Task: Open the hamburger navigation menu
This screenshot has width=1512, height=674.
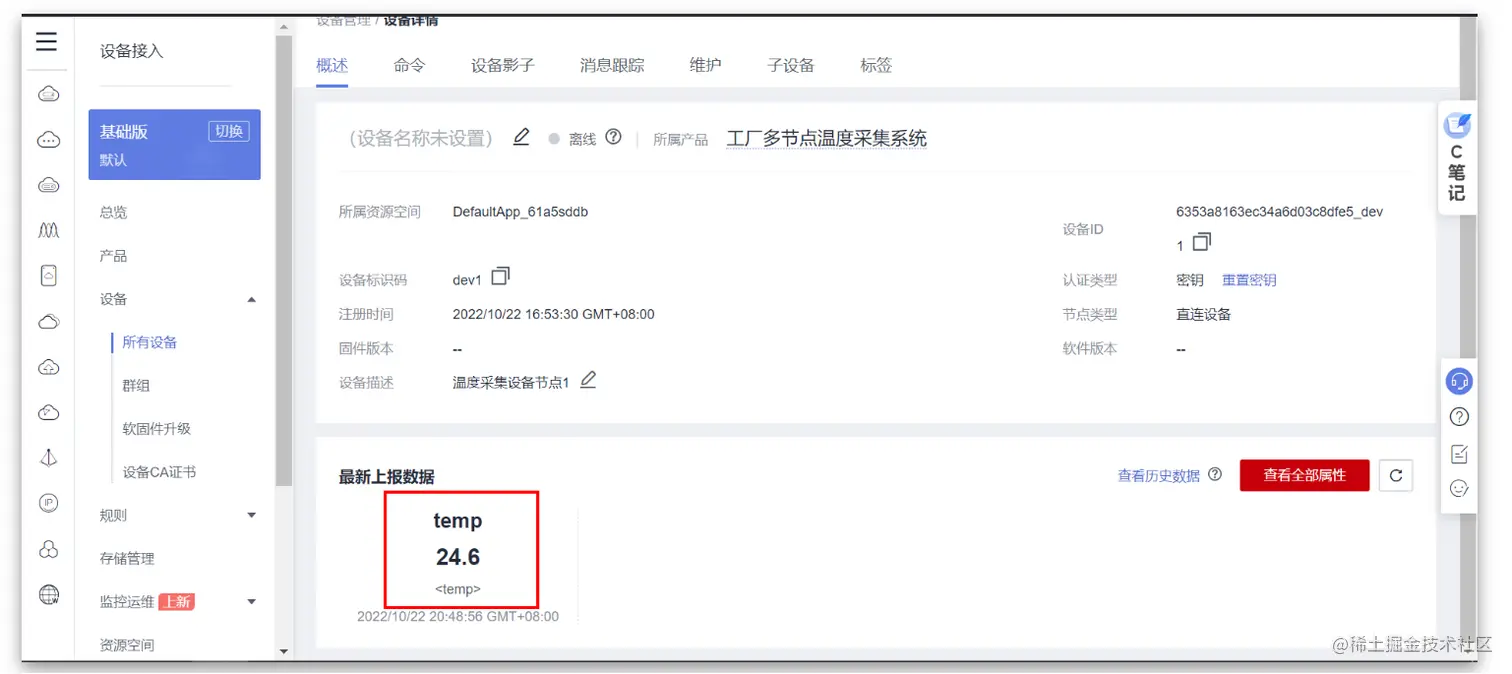Action: pos(47,41)
